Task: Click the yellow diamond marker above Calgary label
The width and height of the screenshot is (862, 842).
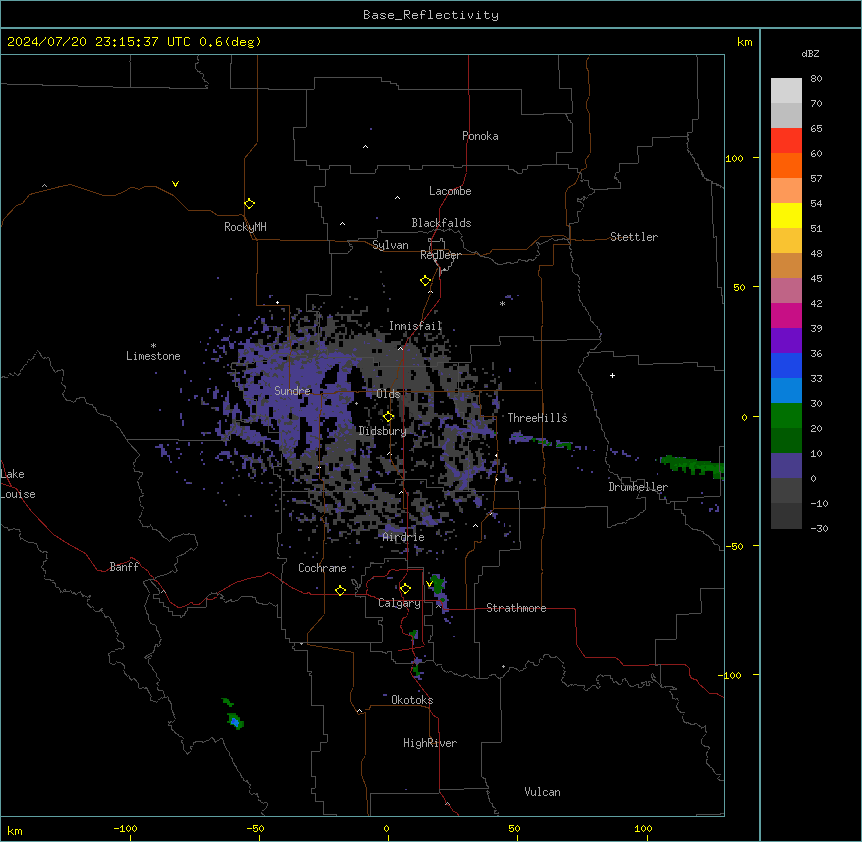Action: (405, 589)
